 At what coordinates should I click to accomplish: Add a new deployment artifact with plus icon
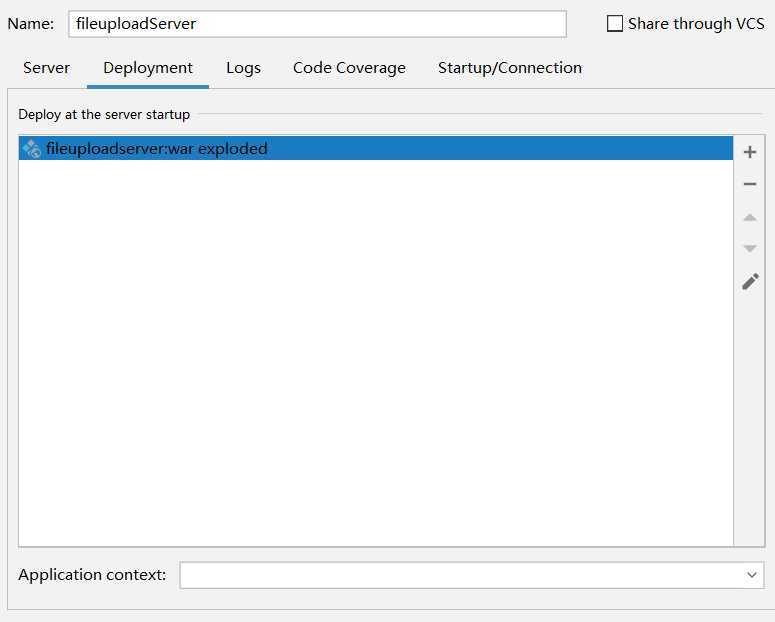click(x=750, y=152)
